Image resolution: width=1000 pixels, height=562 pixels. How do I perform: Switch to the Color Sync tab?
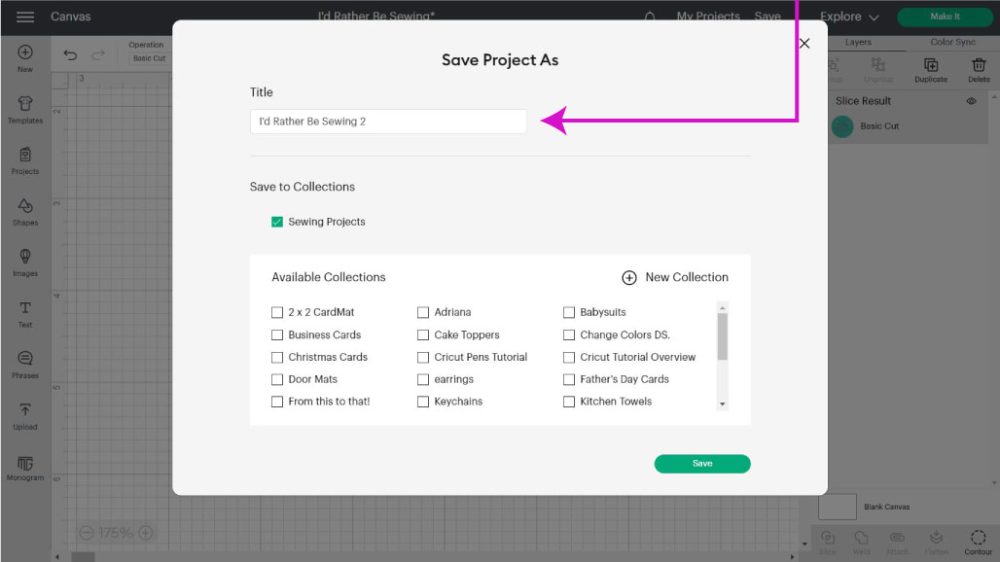coord(952,43)
